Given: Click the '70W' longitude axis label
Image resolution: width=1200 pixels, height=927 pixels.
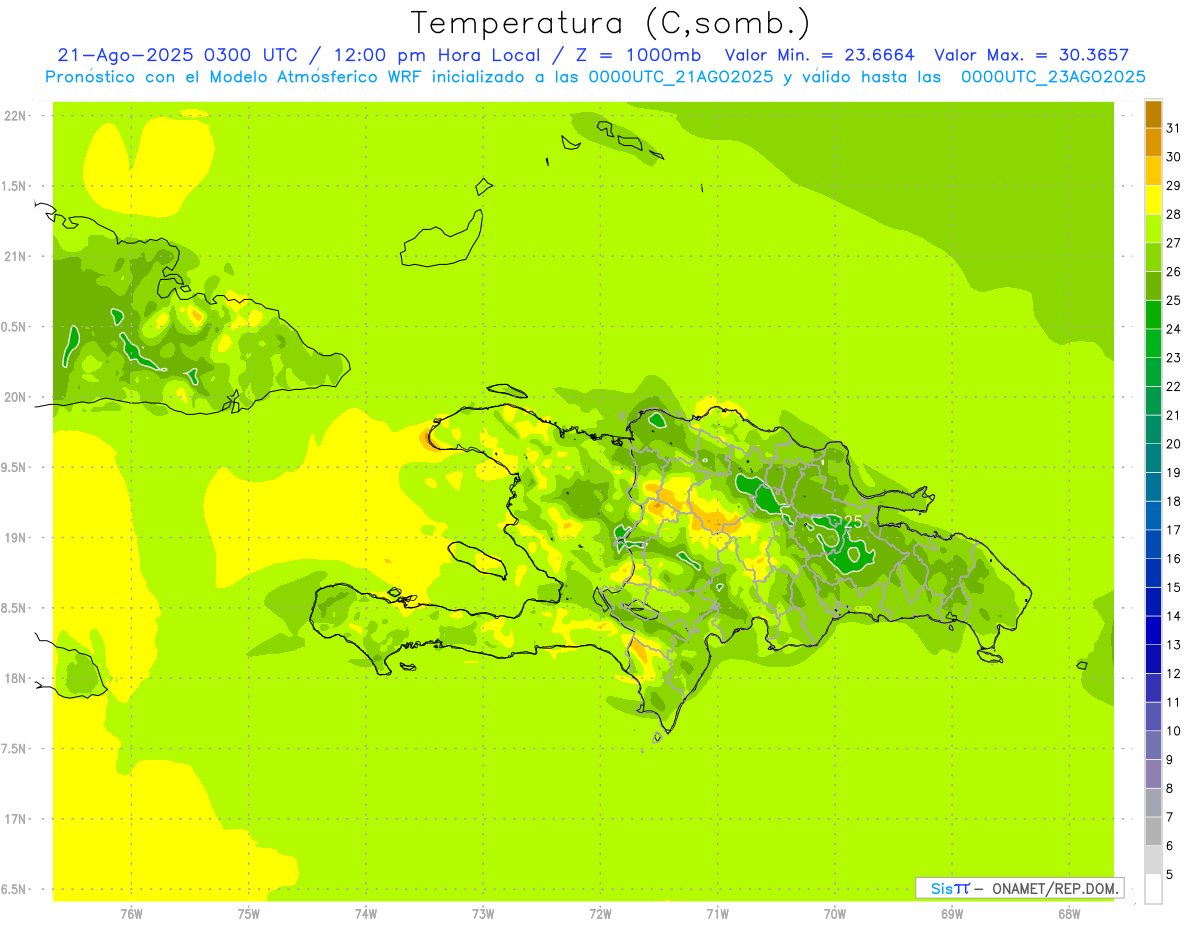Looking at the screenshot, I should tap(835, 913).
